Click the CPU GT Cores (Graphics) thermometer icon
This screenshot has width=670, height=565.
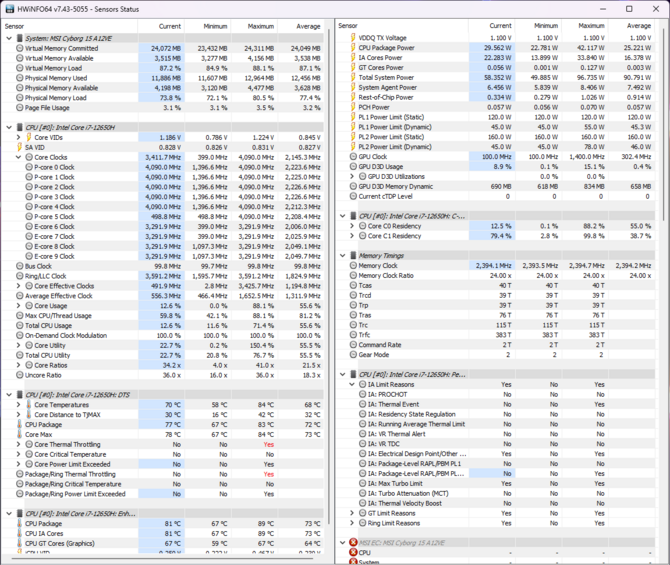tap(19, 543)
